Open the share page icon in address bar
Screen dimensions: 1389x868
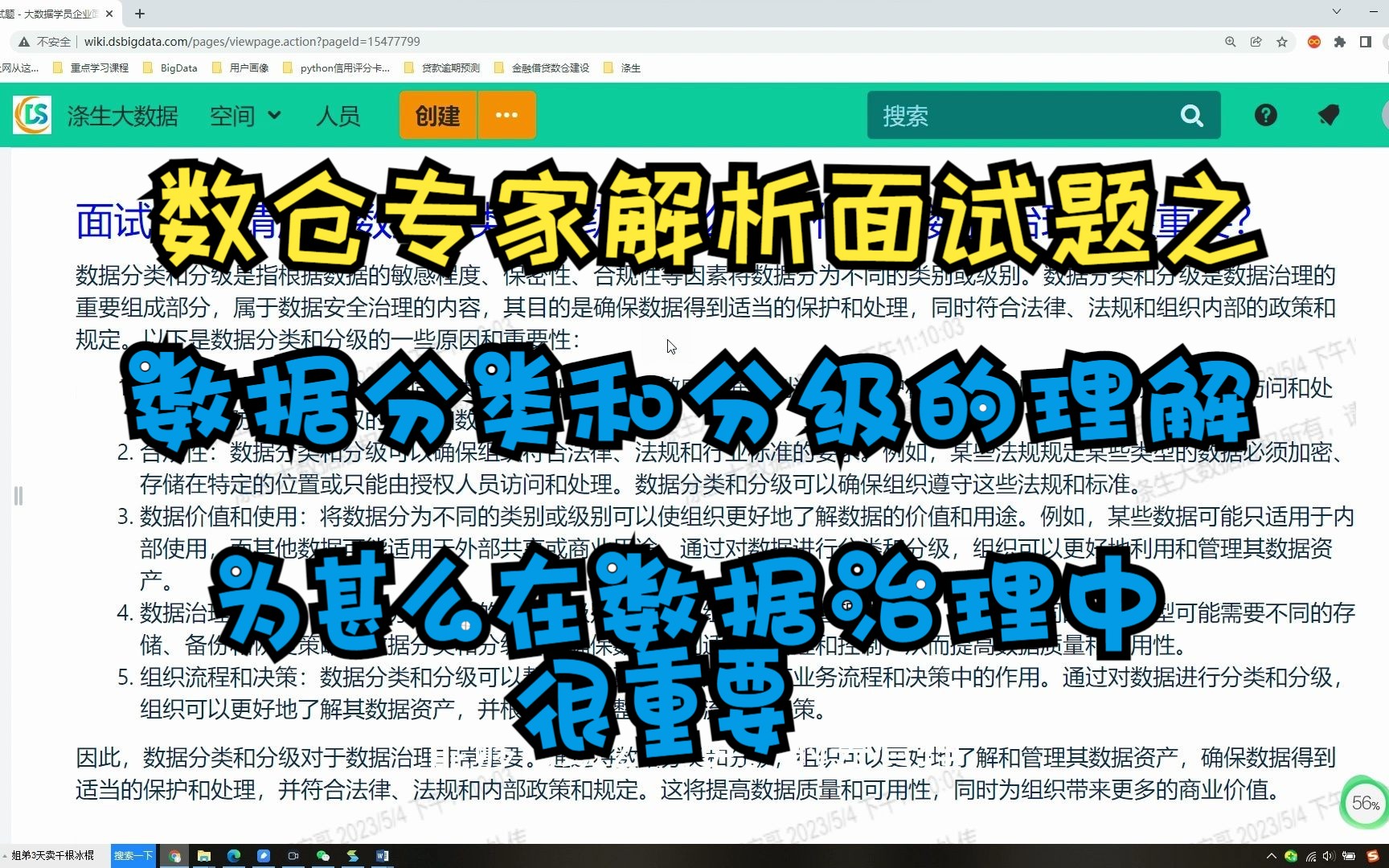point(1256,41)
